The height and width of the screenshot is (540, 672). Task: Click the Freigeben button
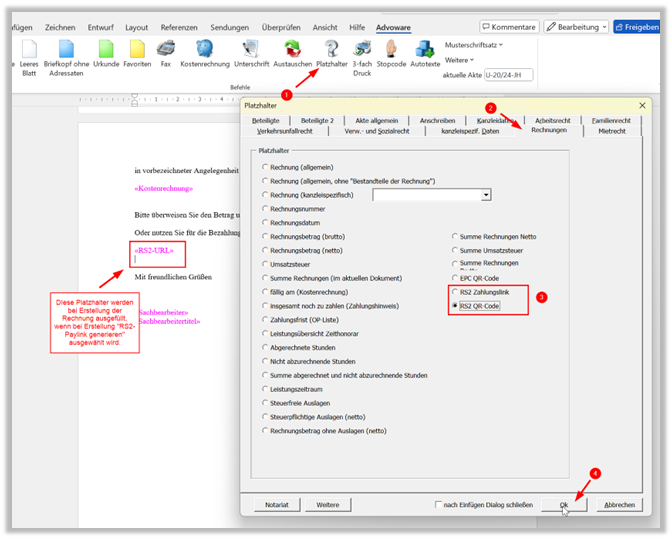(x=637, y=27)
